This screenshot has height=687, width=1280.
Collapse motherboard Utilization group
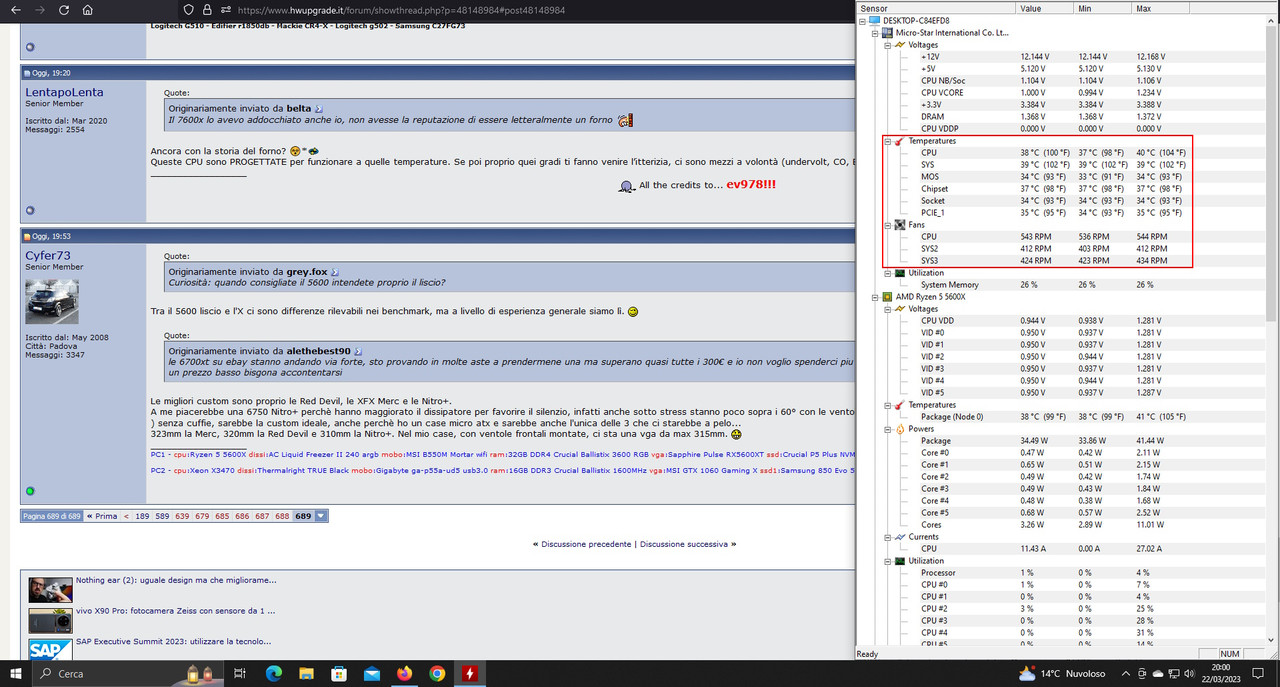point(887,273)
